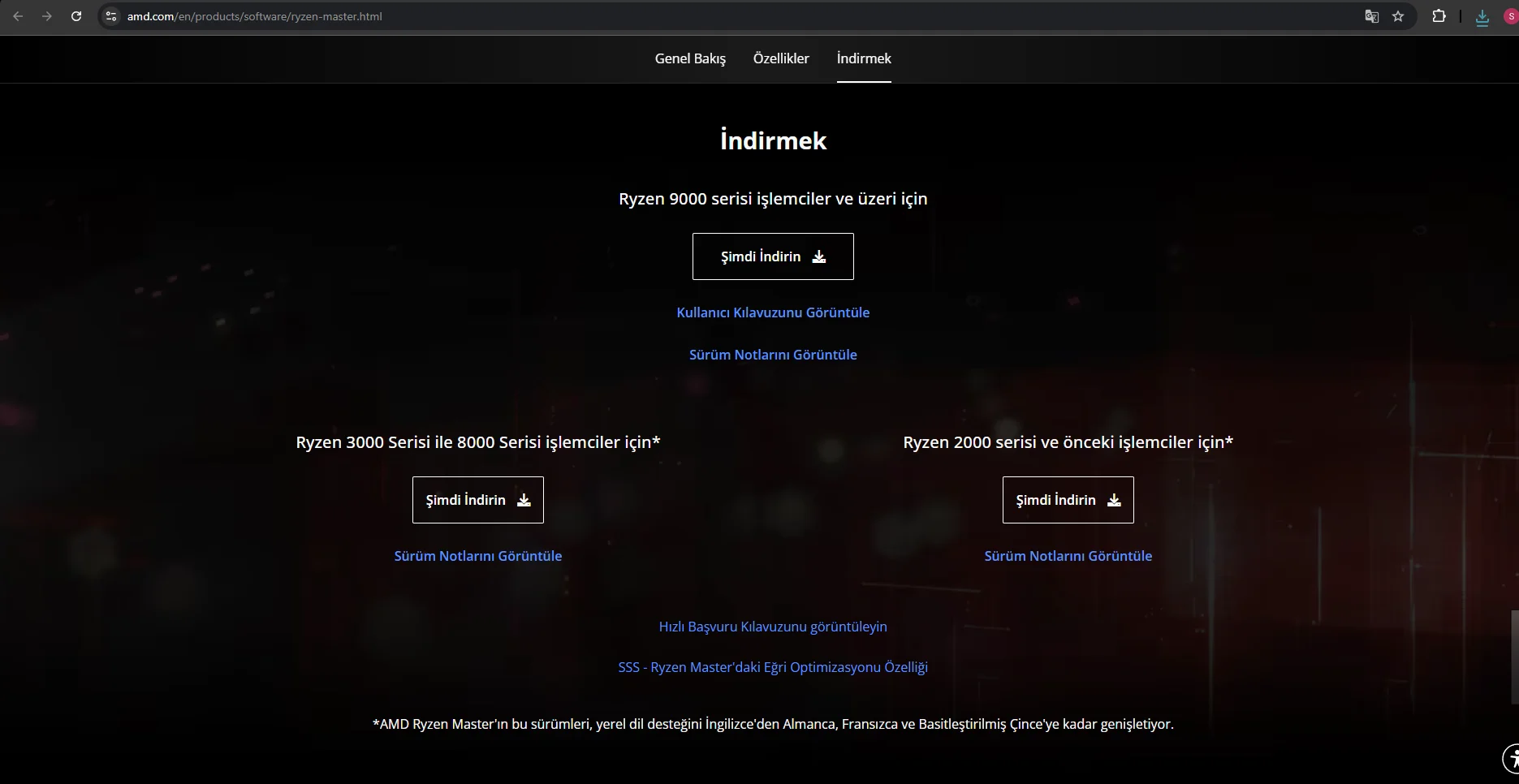Open Kullanıcı Kılavuzunu Görüntüle link
The height and width of the screenshot is (784, 1519).
[773, 312]
